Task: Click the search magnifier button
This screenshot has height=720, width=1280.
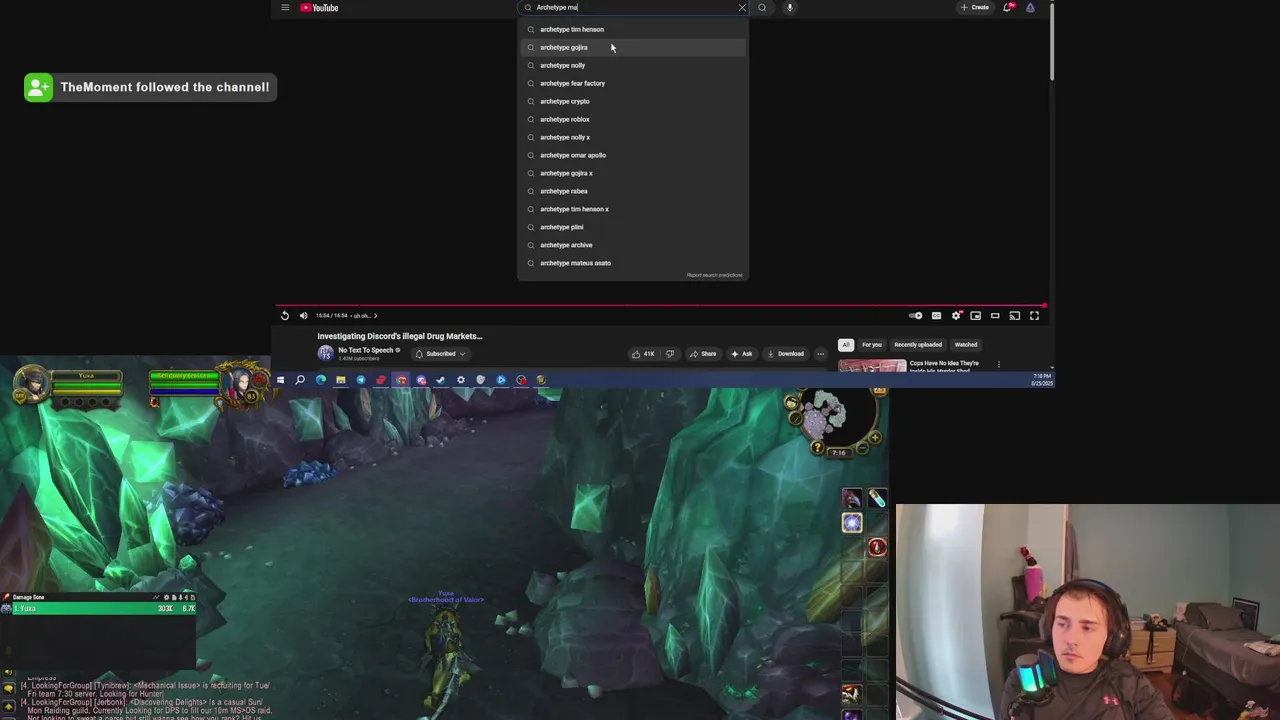Action: 762,7
